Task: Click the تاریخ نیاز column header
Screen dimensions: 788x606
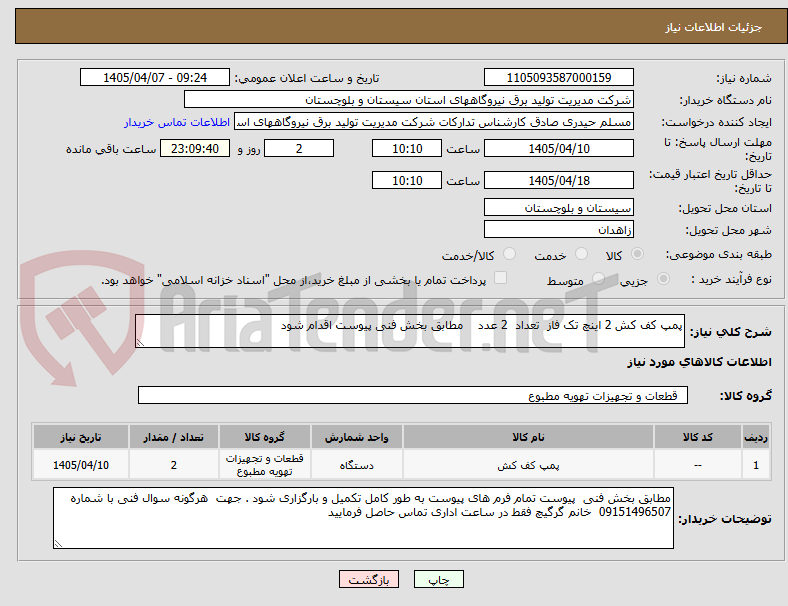Action: 81,437
